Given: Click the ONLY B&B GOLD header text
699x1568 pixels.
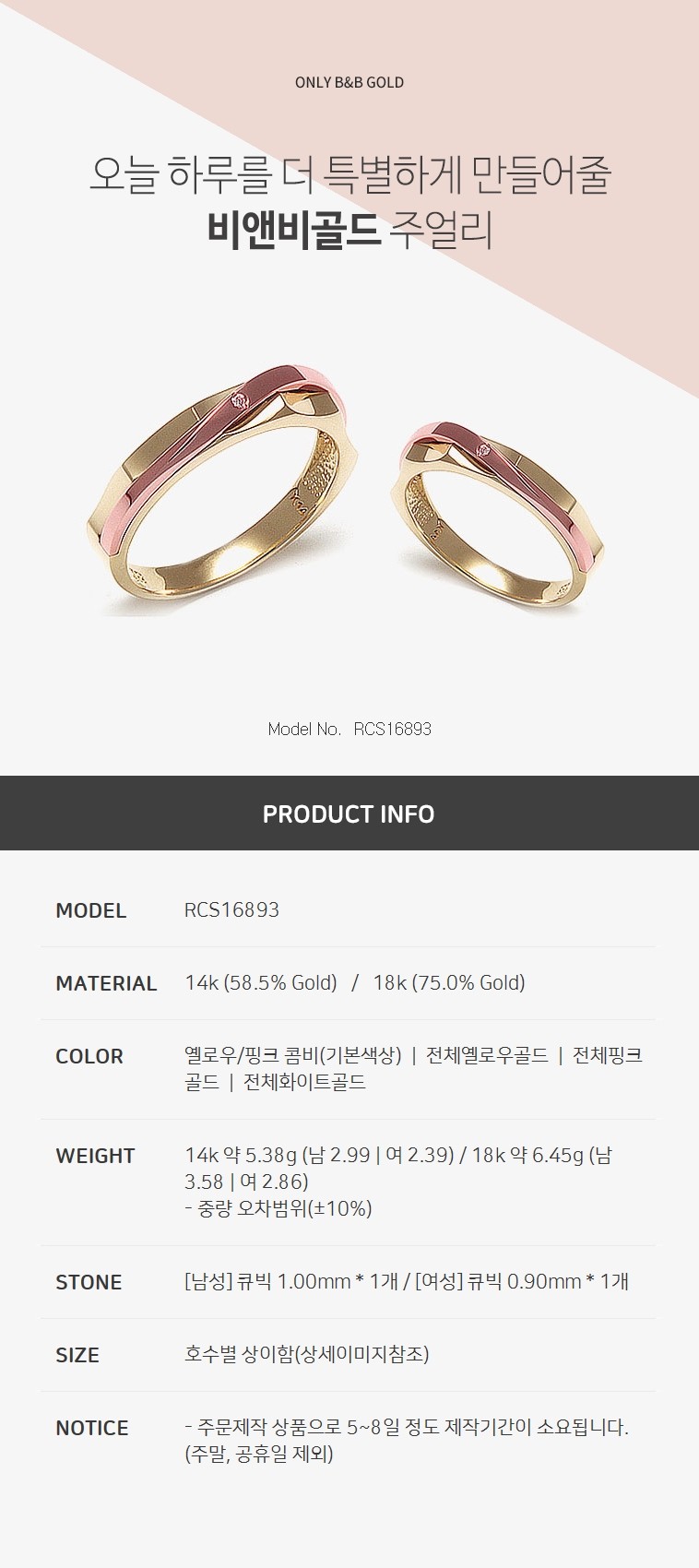Looking at the screenshot, I should pyautogui.click(x=349, y=82).
